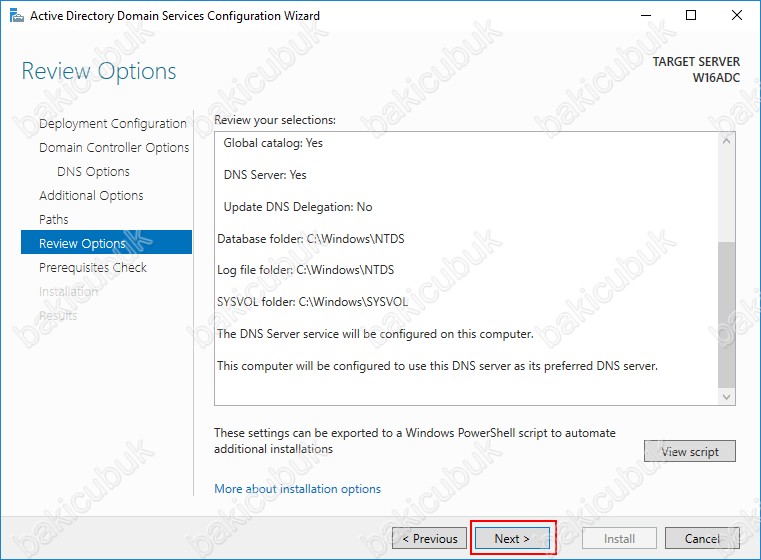Image resolution: width=761 pixels, height=560 pixels.
Task: Click the wizard app icon in title bar
Action: pyautogui.click(x=14, y=15)
